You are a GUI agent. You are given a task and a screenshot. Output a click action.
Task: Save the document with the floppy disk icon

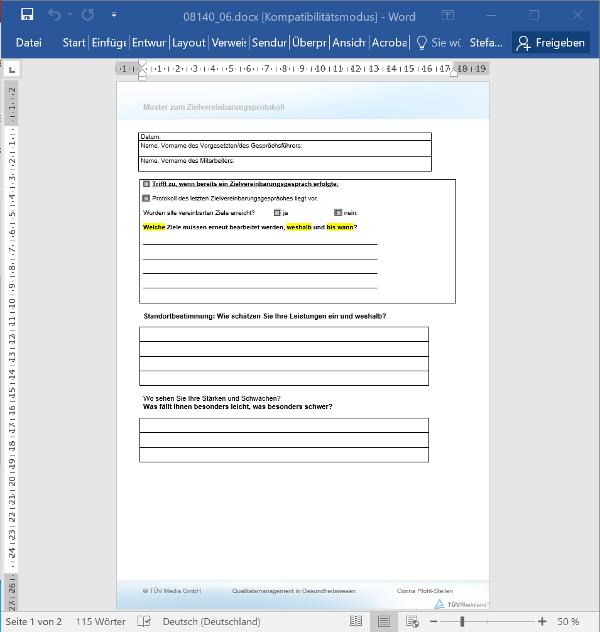coord(27,15)
